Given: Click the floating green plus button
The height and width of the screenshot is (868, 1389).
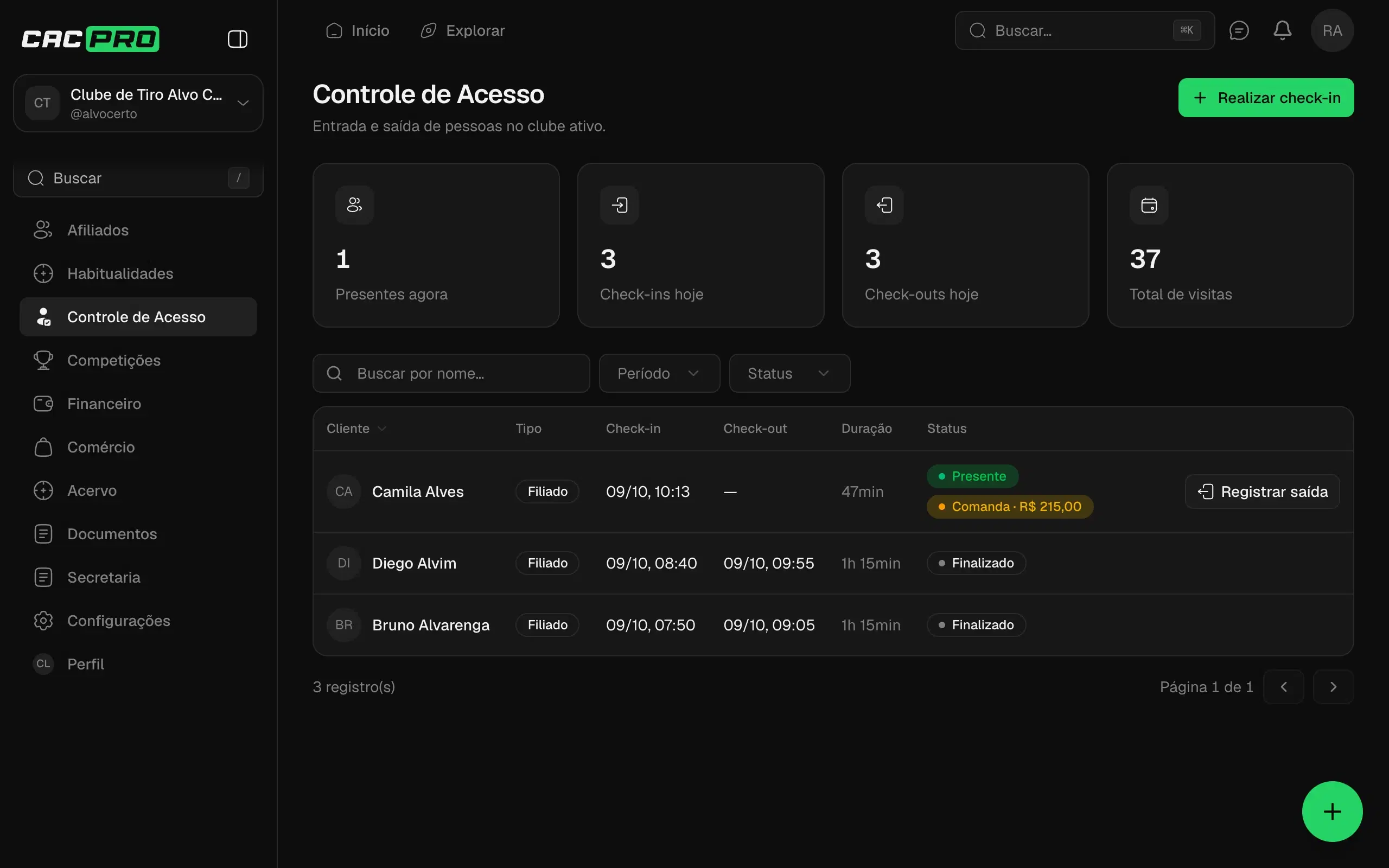Looking at the screenshot, I should [x=1332, y=811].
